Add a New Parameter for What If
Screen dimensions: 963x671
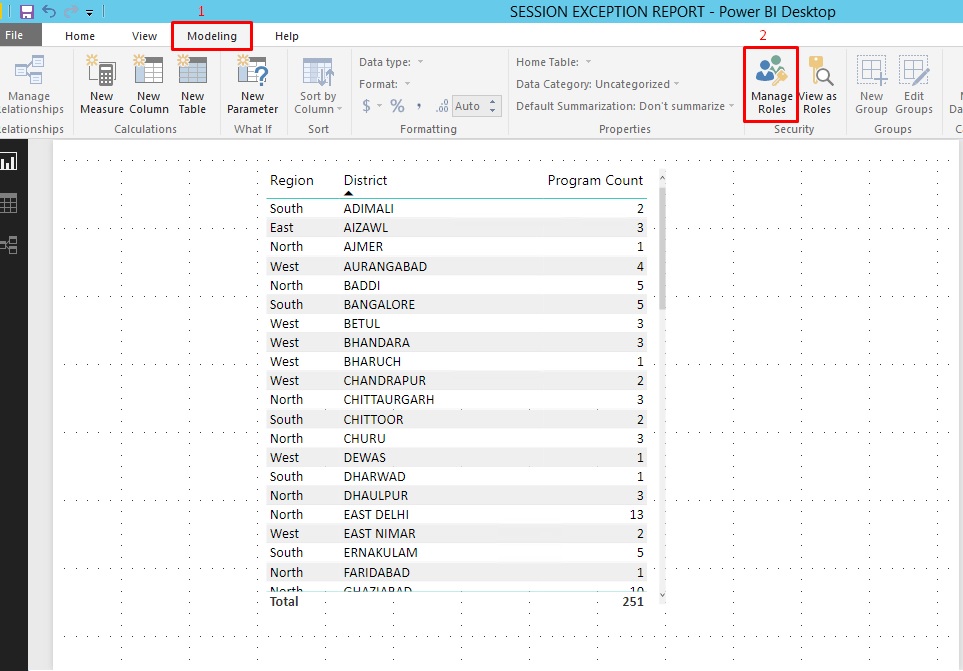[x=252, y=85]
